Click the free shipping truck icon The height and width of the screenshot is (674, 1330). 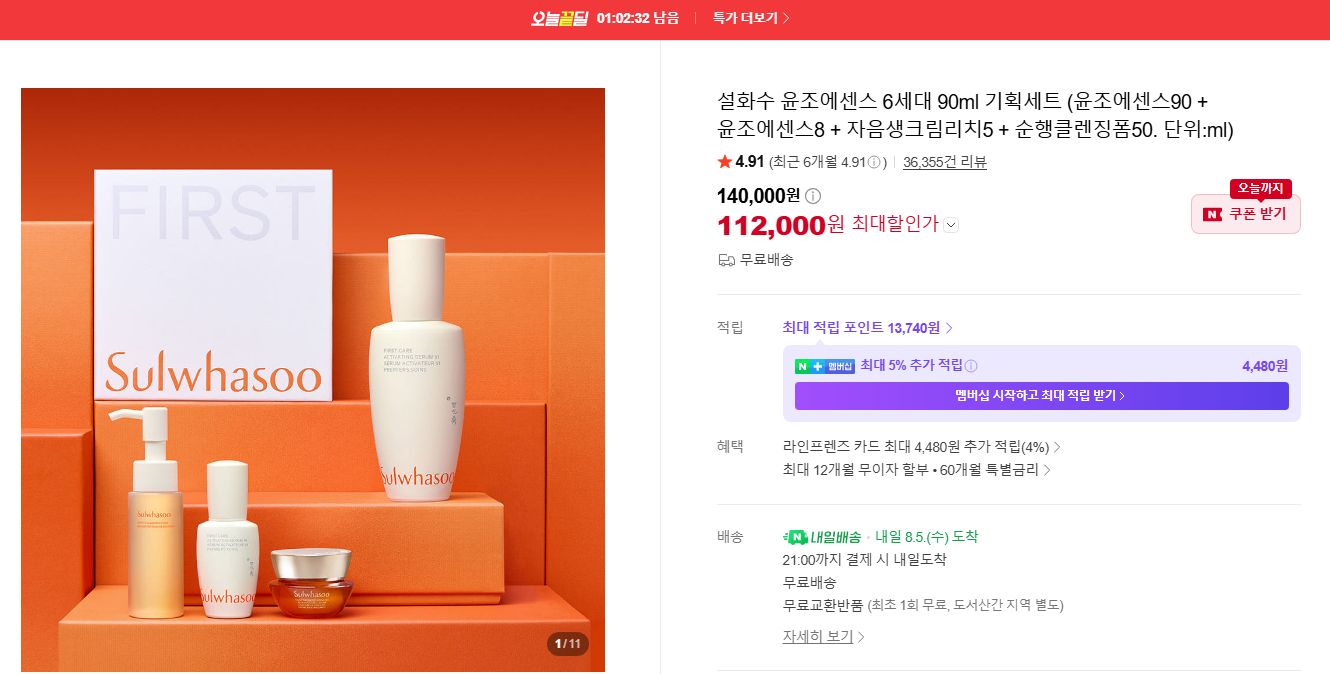(x=727, y=260)
